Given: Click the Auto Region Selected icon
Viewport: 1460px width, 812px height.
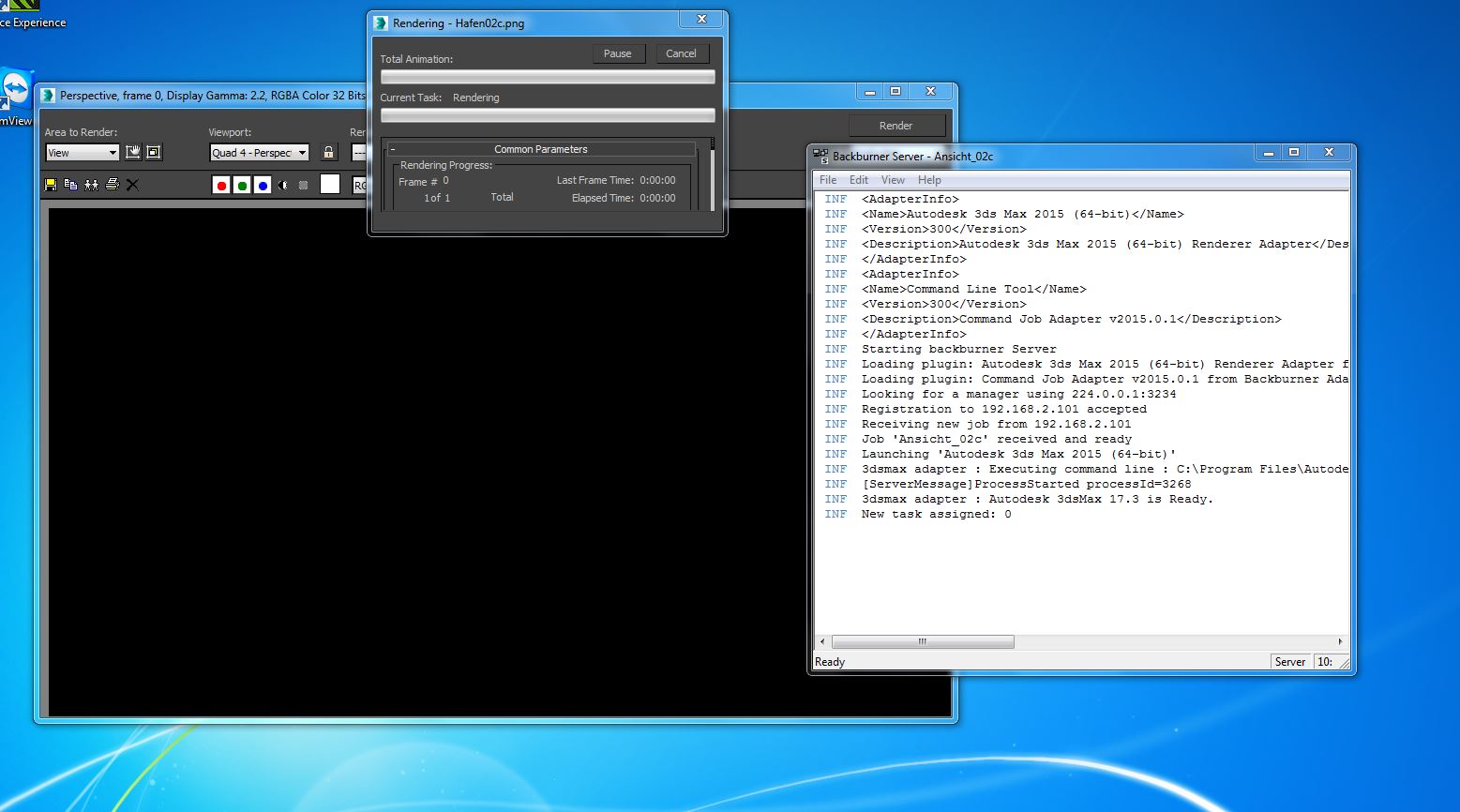Looking at the screenshot, I should pyautogui.click(x=154, y=153).
